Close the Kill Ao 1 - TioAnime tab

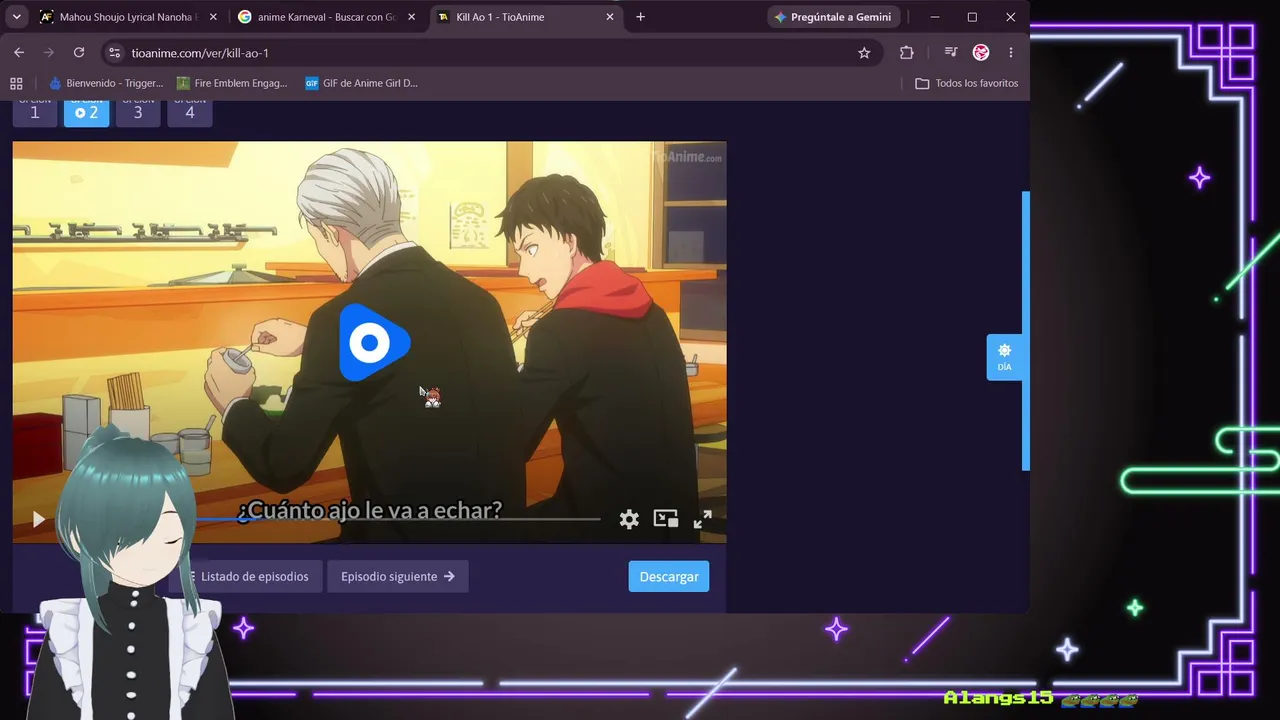click(x=610, y=17)
